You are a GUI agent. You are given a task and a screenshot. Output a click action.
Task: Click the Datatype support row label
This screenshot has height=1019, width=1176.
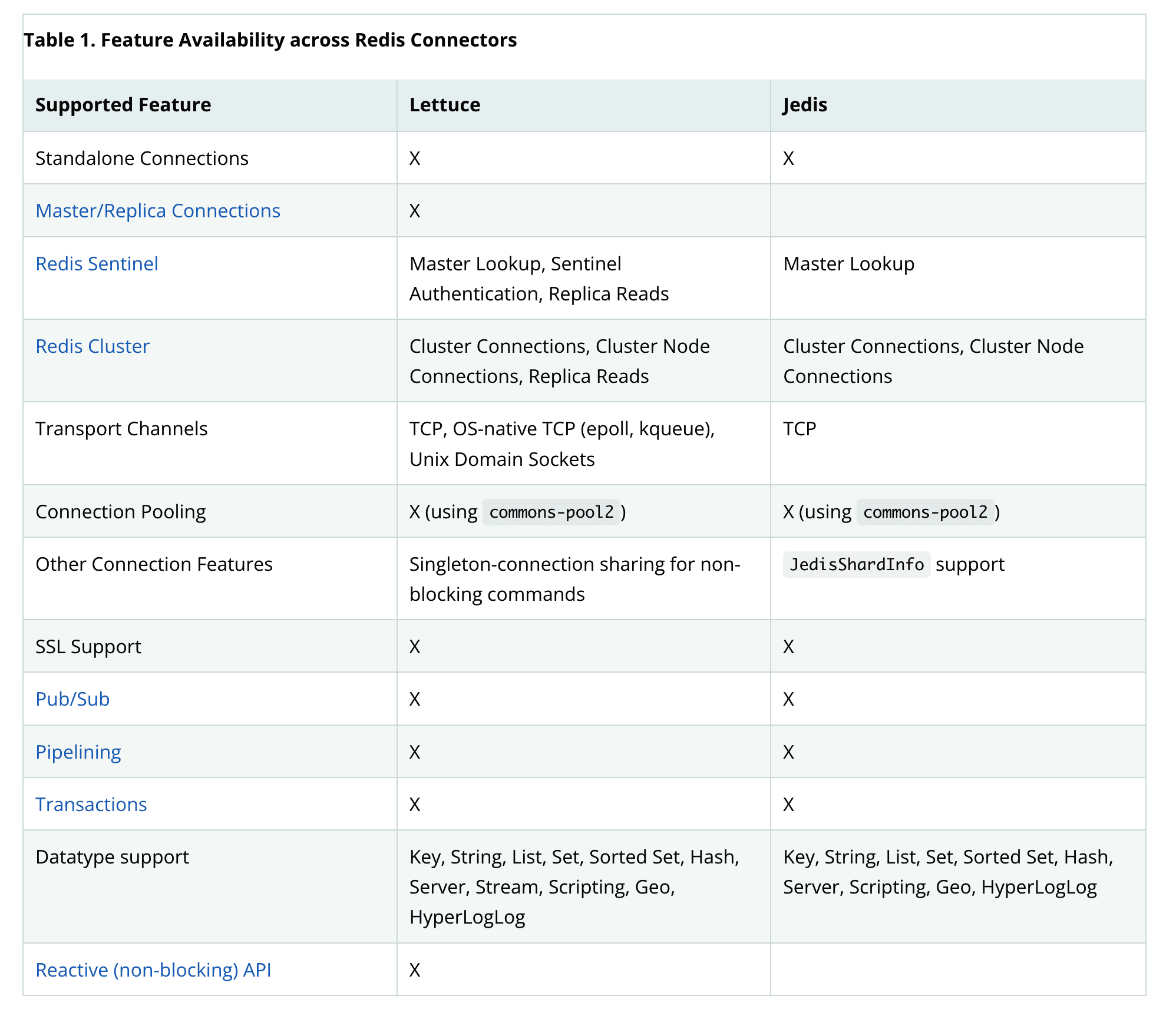[112, 857]
